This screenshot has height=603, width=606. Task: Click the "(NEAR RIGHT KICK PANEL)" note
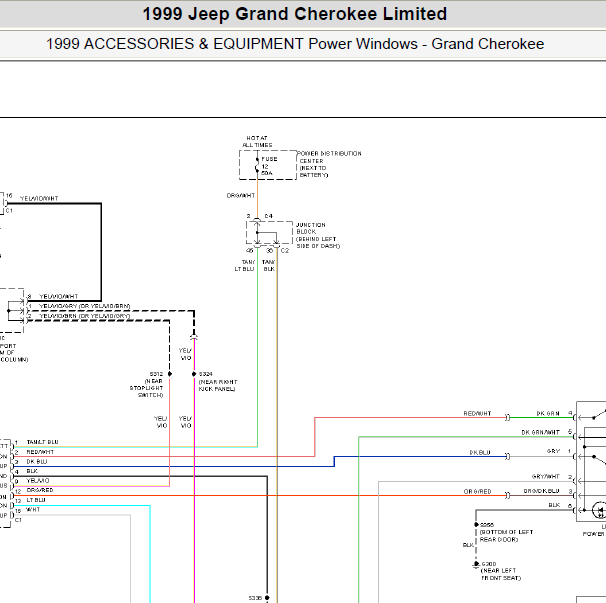point(218,385)
